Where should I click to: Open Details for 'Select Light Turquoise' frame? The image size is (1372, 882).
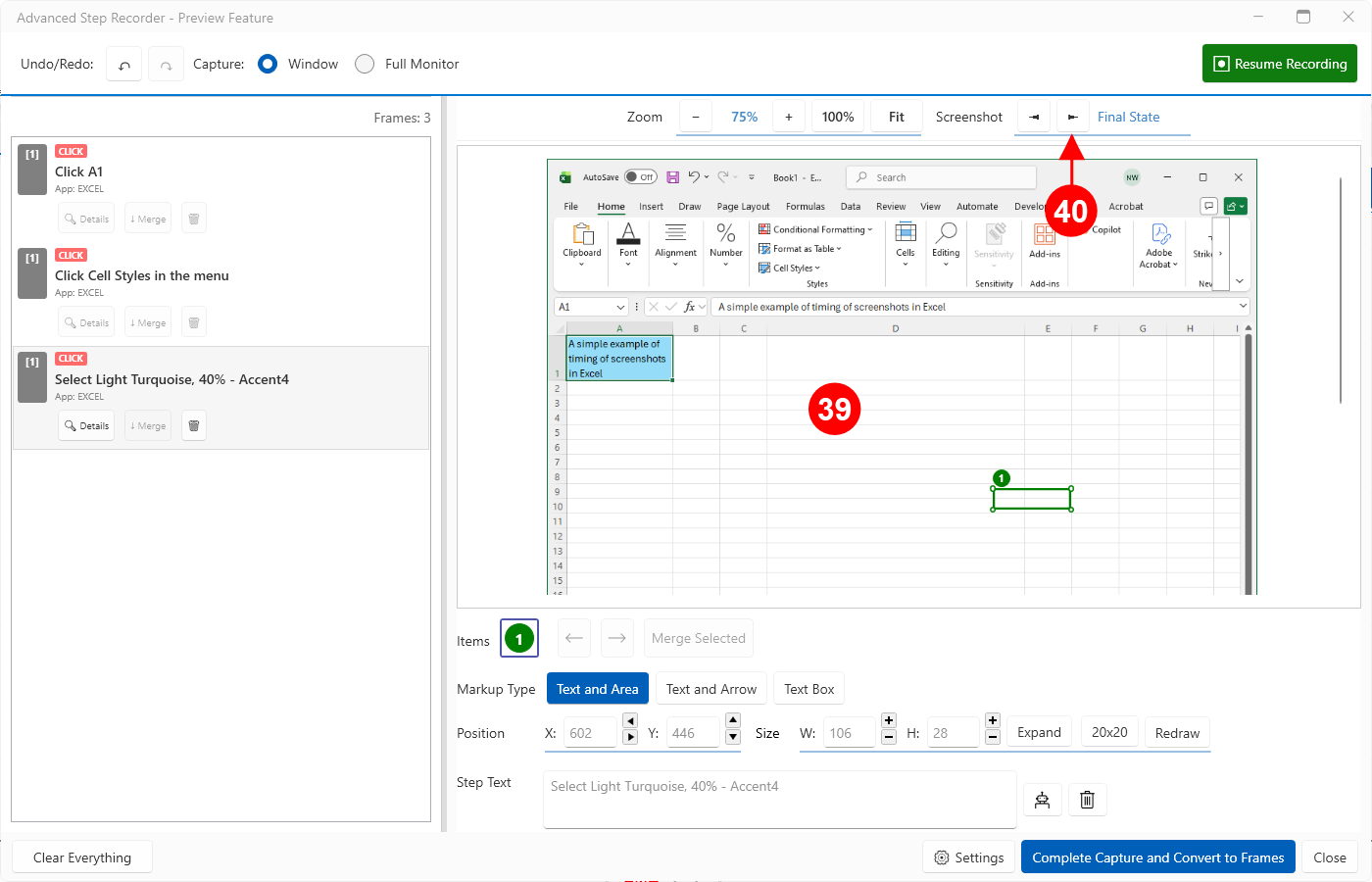click(86, 426)
